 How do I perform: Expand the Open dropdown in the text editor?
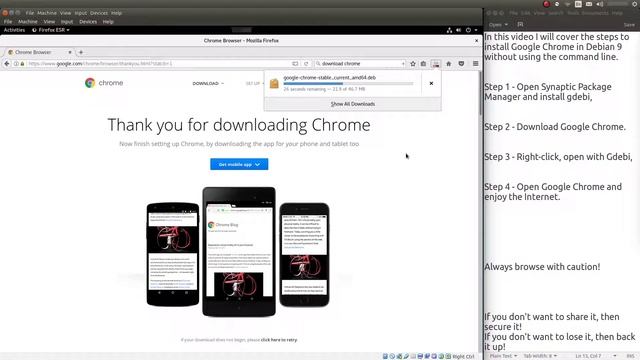click(x=498, y=24)
